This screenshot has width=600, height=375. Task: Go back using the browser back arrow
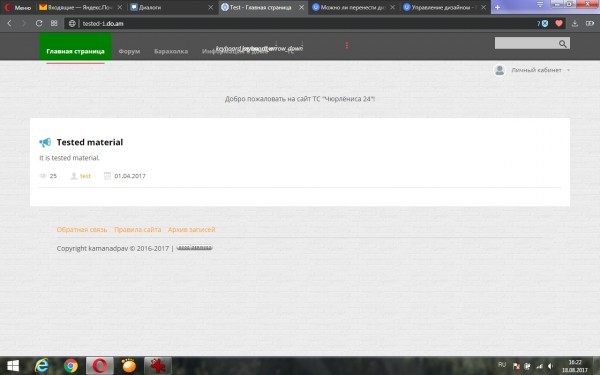click(x=10, y=23)
